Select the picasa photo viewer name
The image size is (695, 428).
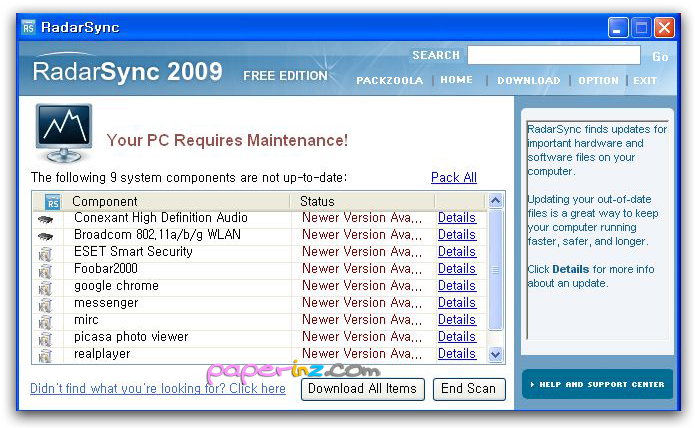[x=131, y=337]
